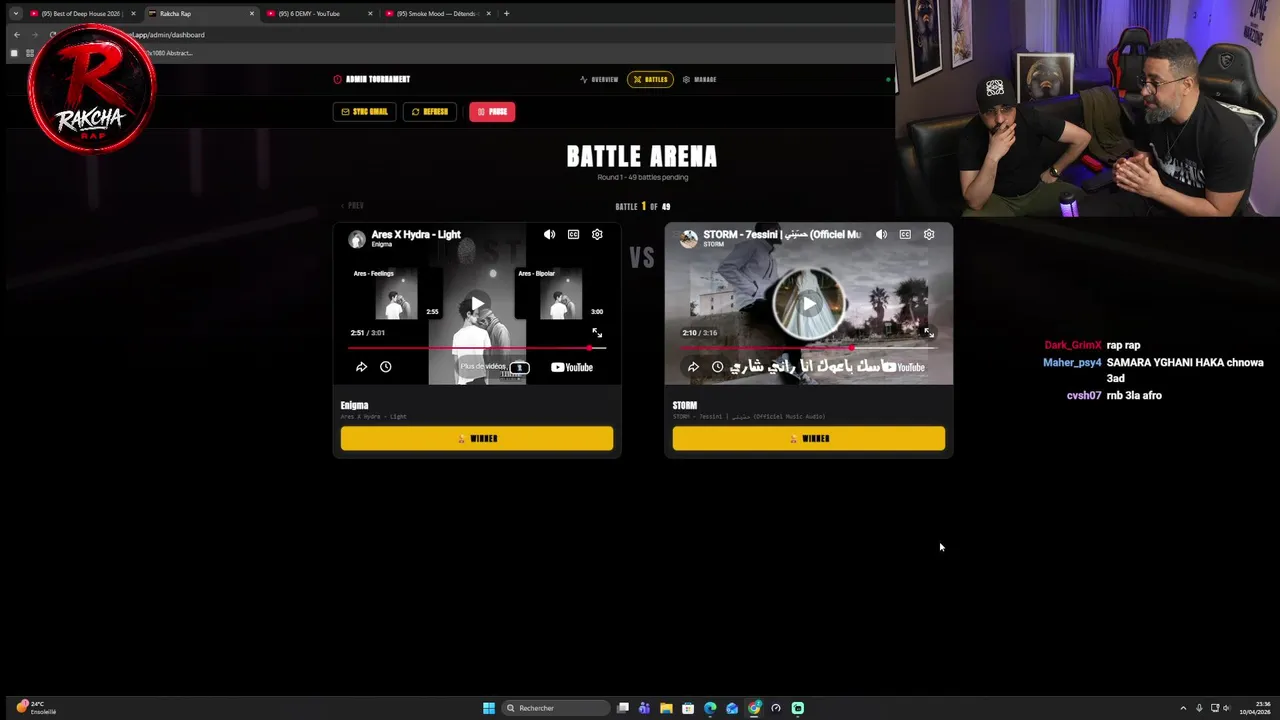The height and width of the screenshot is (720, 1280).
Task: Toggle captions on STORM 7essini video
Action: click(905, 234)
